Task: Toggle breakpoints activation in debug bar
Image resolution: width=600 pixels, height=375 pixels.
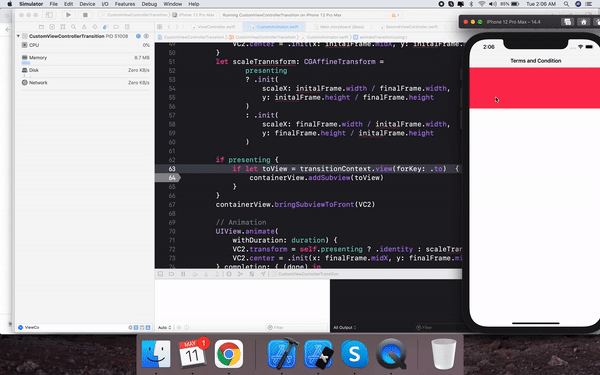Action: [171, 274]
